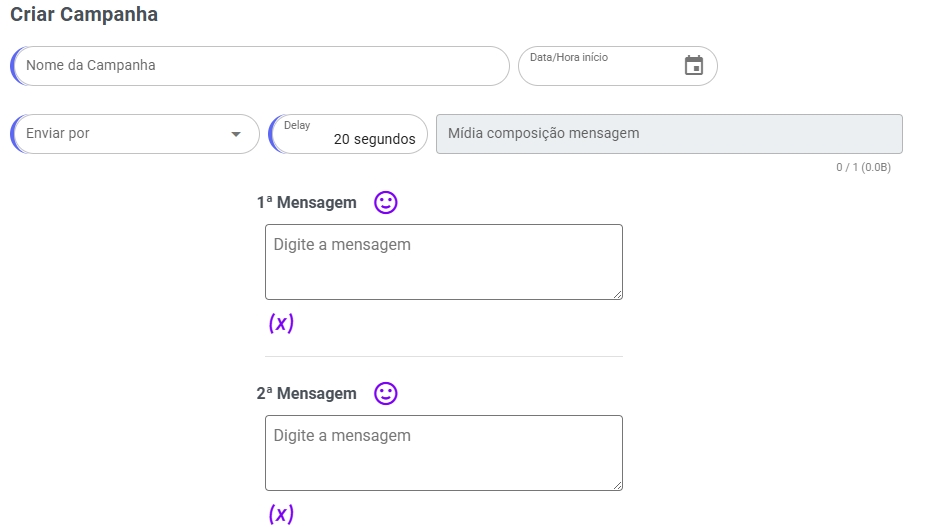Open the calendar date picker icon
This screenshot has width=927, height=527.
693,66
